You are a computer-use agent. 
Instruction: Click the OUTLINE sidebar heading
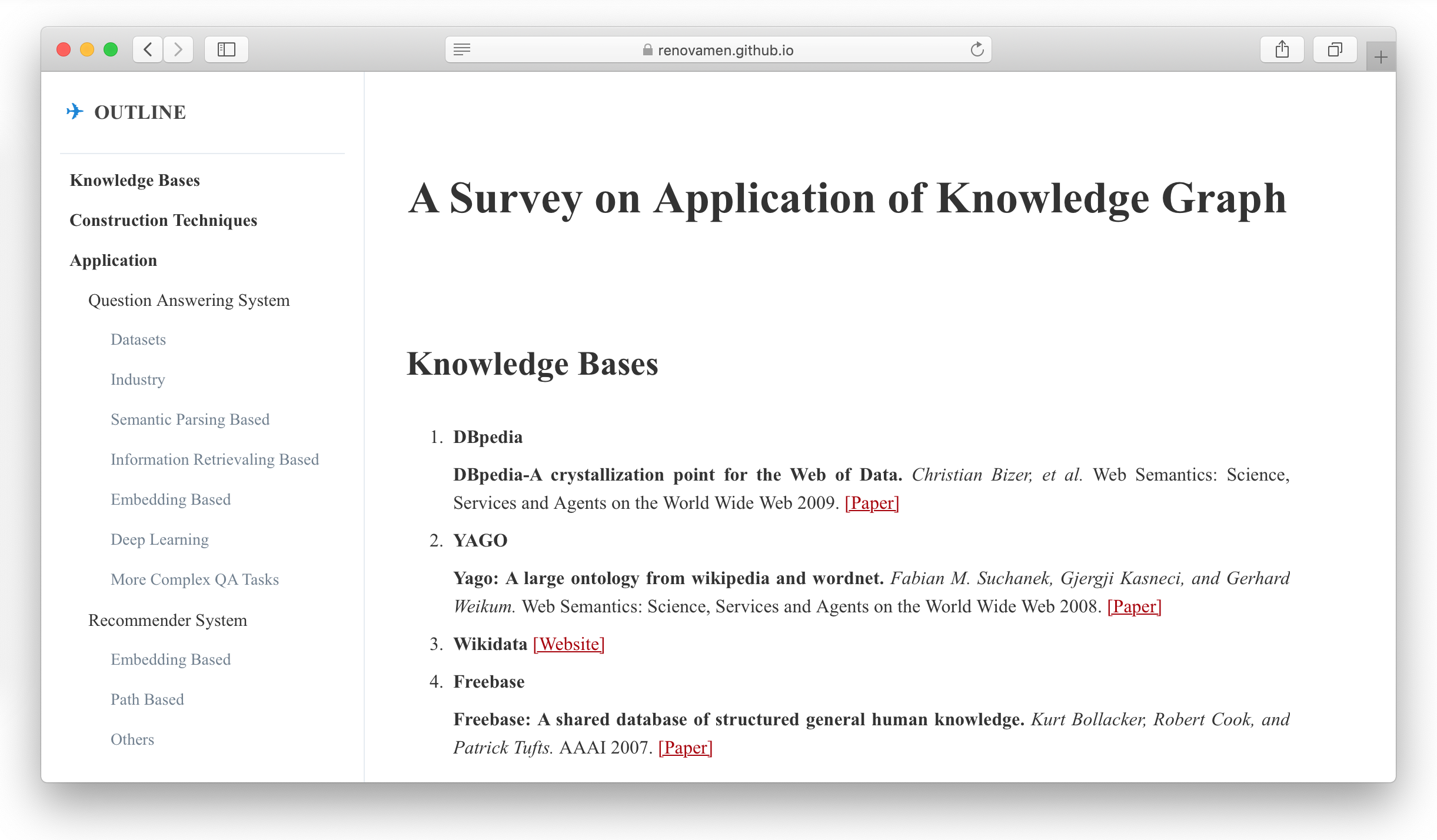pyautogui.click(x=140, y=112)
